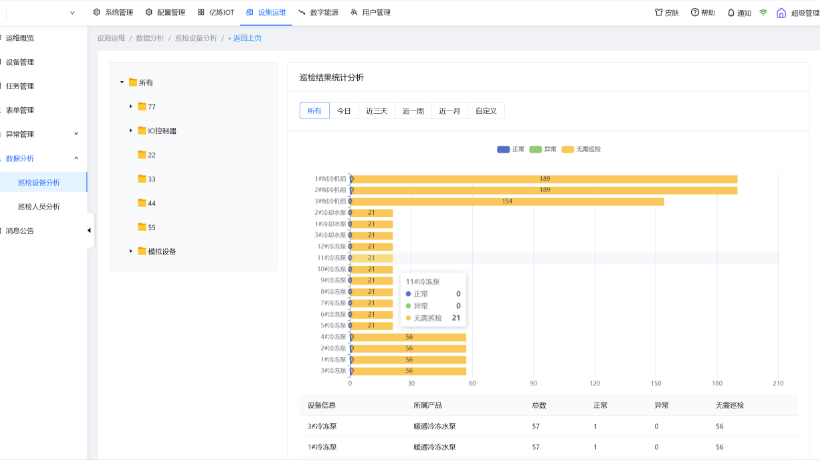The image size is (820, 460).
Task: Expand the 模拟设备 folder arrow
Action: pyautogui.click(x=131, y=251)
